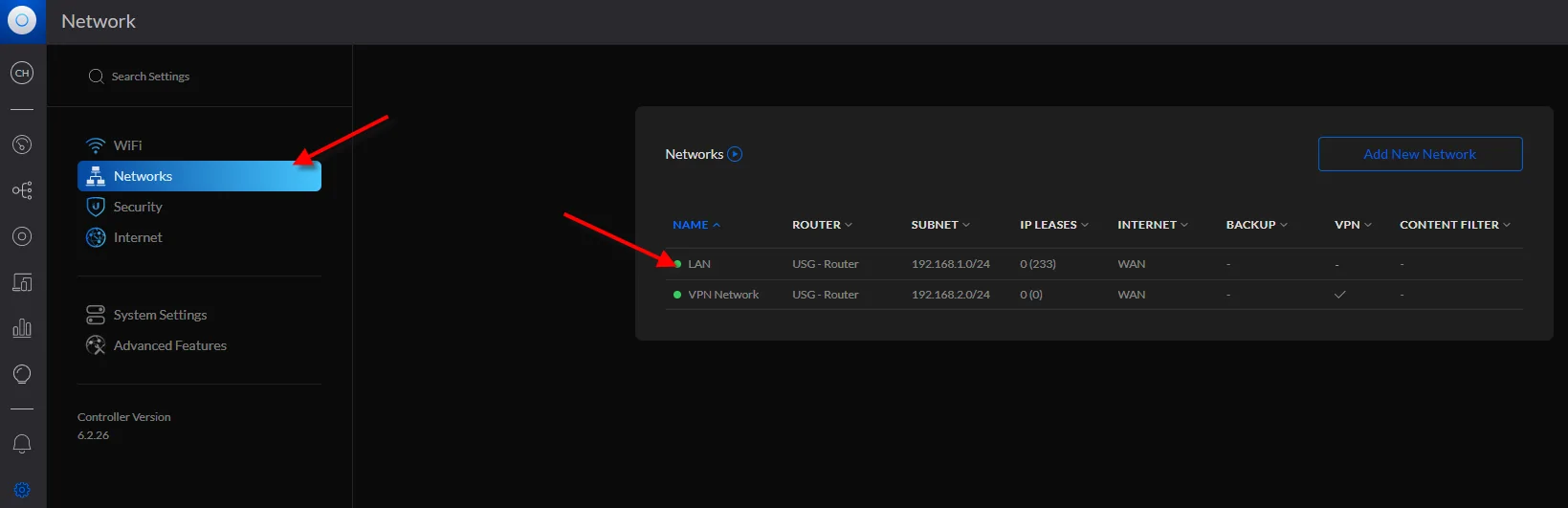Sort table by INTERNET column

point(1153,225)
